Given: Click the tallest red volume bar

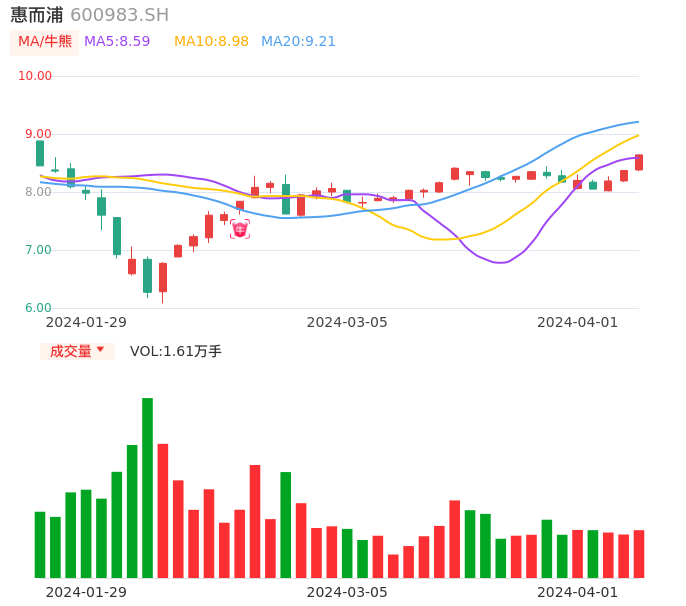Looking at the screenshot, I should (163, 510).
